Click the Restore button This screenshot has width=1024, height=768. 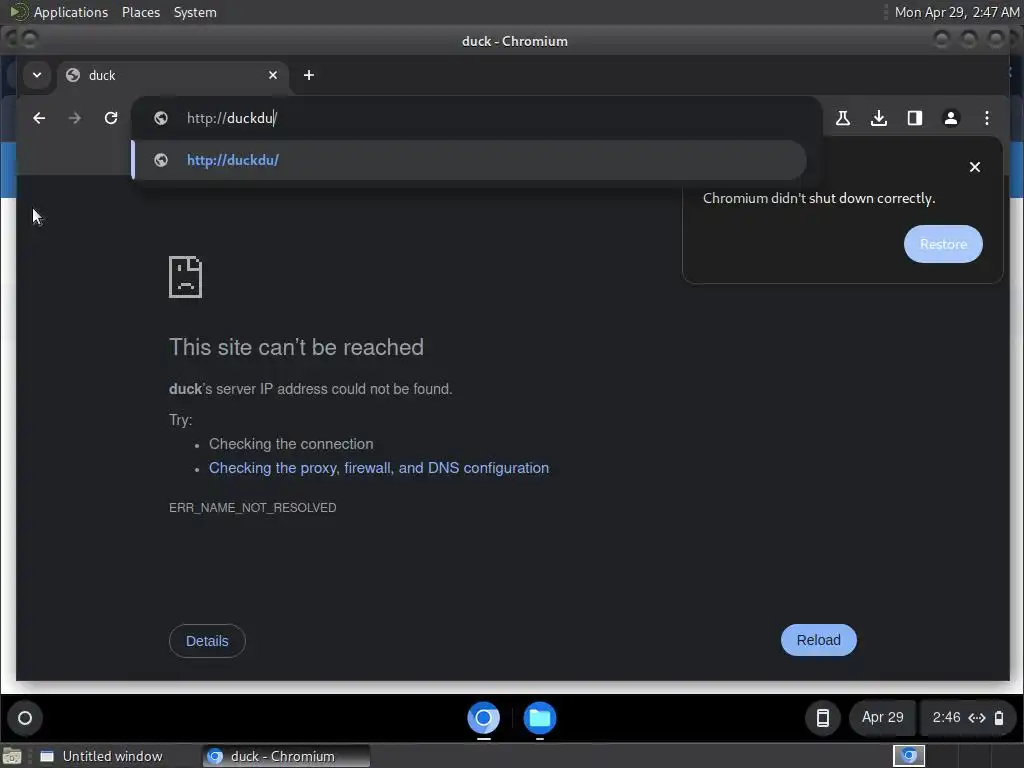943,244
